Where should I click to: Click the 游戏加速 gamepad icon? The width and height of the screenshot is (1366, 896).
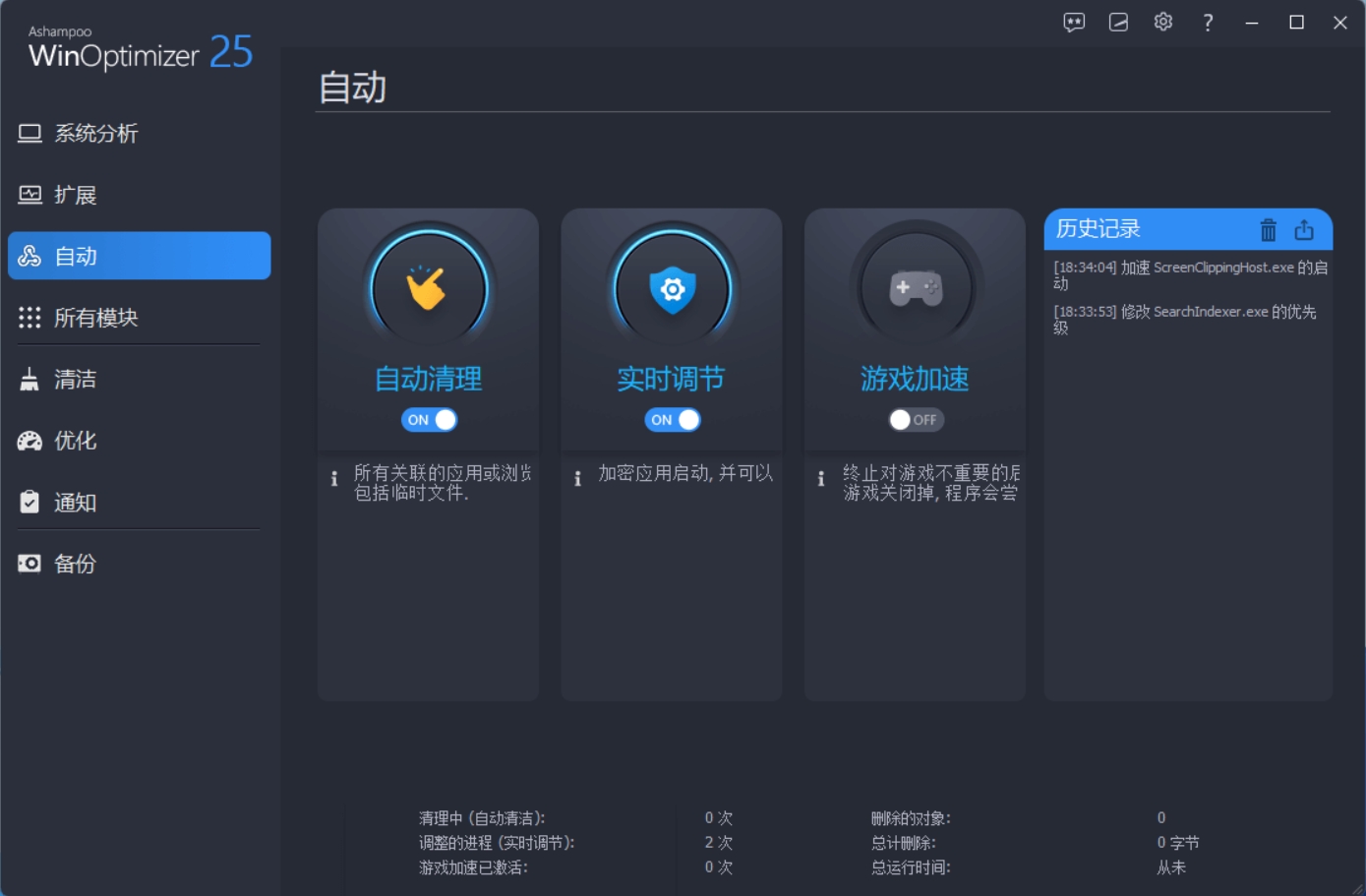click(916, 289)
